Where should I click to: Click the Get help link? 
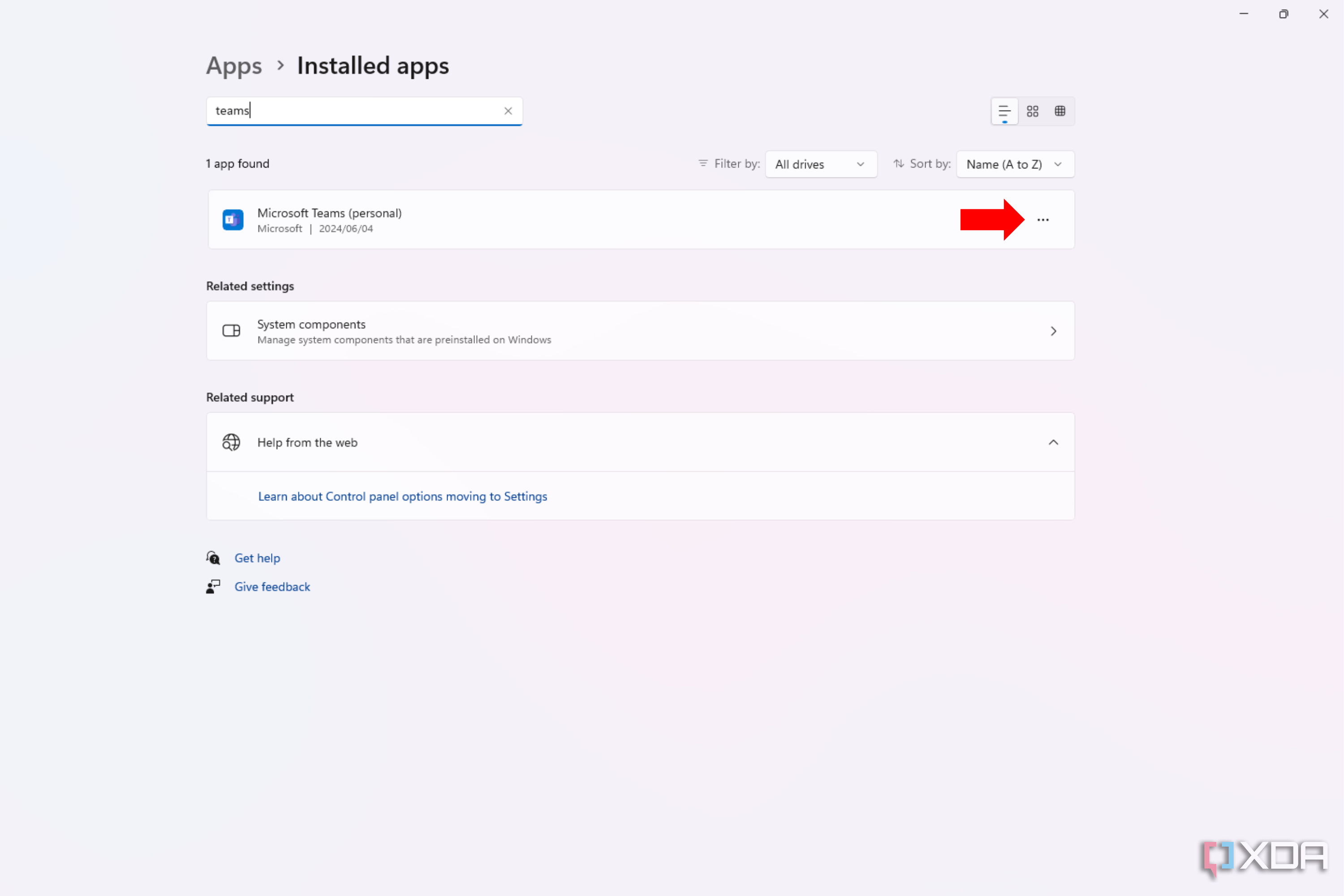(257, 558)
